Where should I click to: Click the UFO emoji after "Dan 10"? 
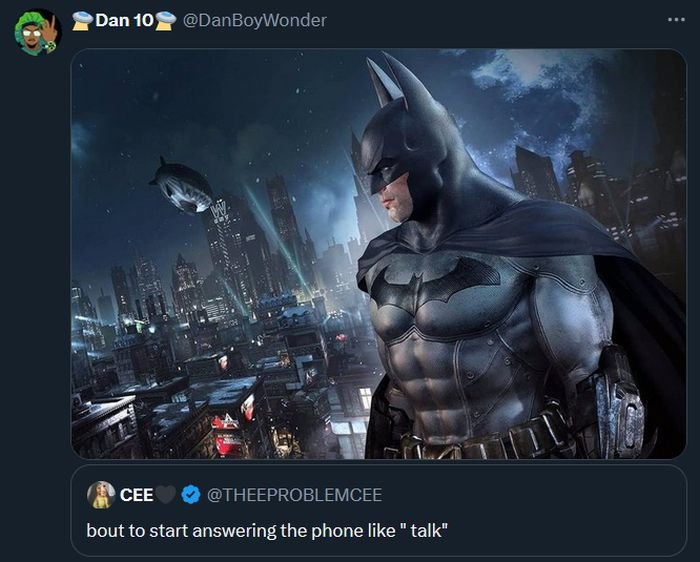coord(166,20)
